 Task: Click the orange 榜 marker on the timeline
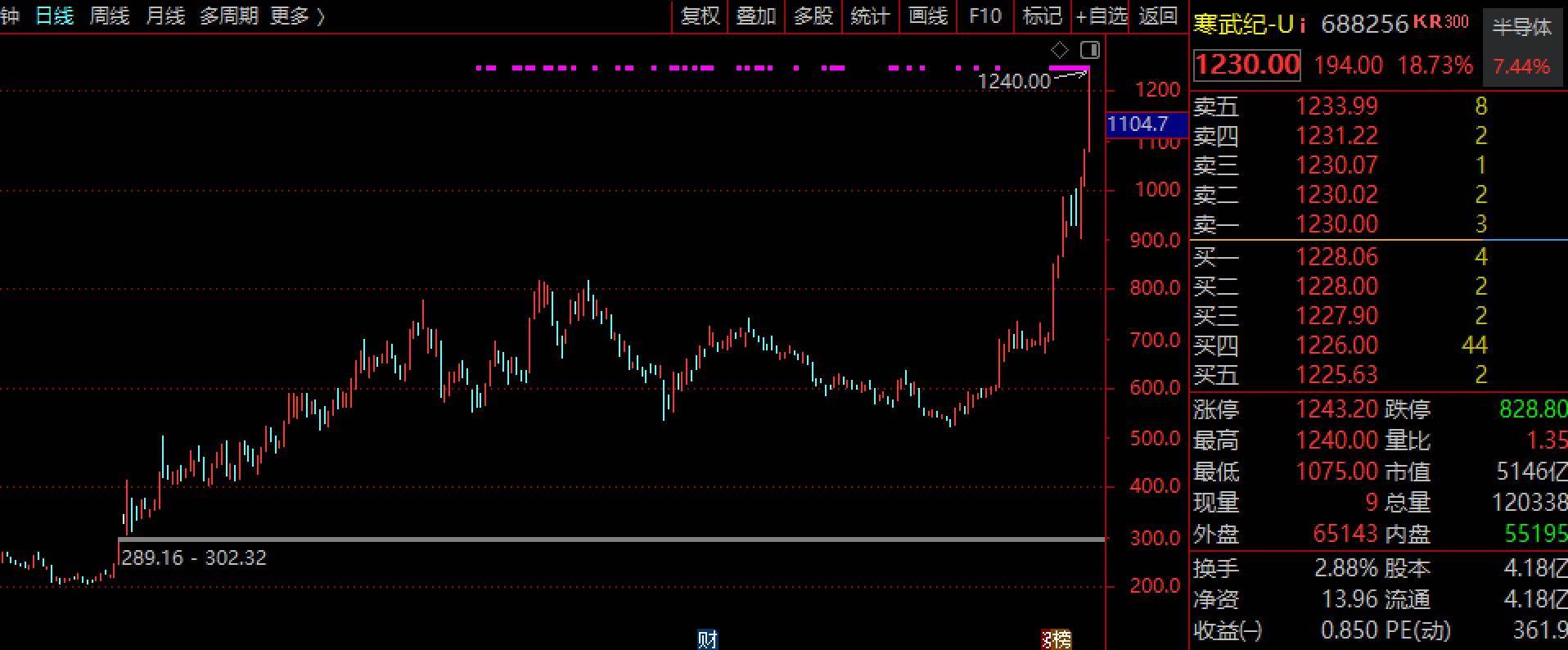tap(1056, 639)
